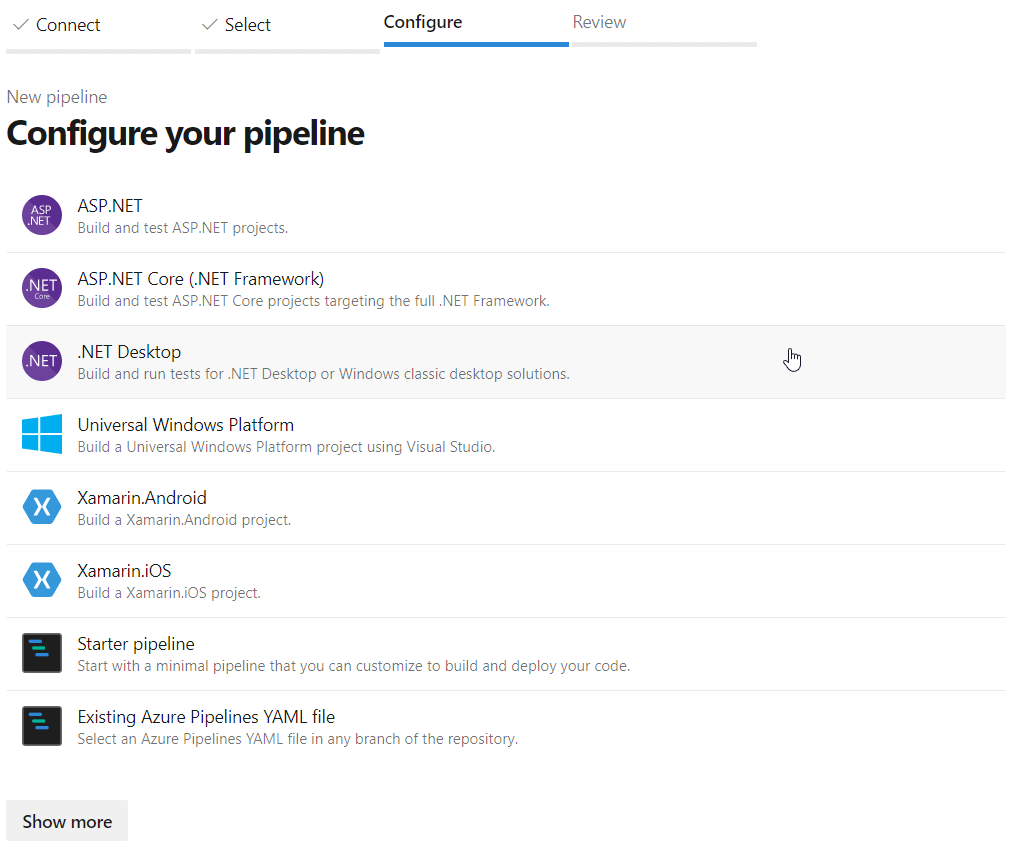Go back to the Select step
This screenshot has width=1035, height=865.
click(287, 26)
